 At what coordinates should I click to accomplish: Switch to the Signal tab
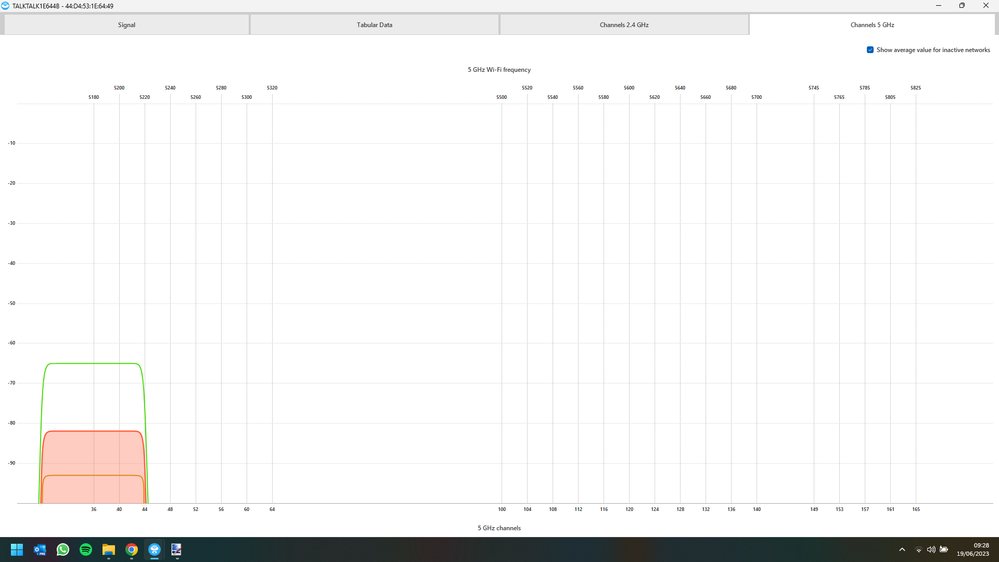[126, 25]
